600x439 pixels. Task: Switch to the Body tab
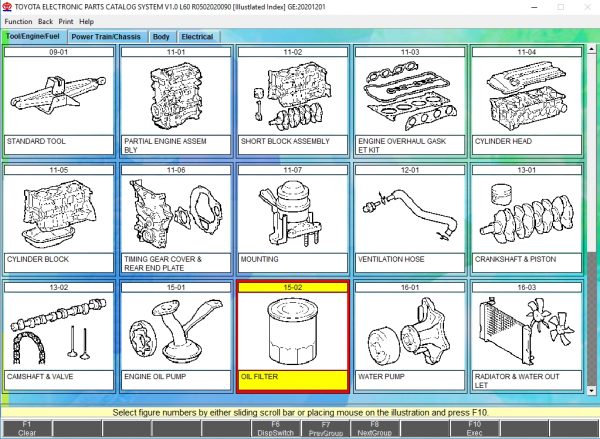click(x=161, y=37)
